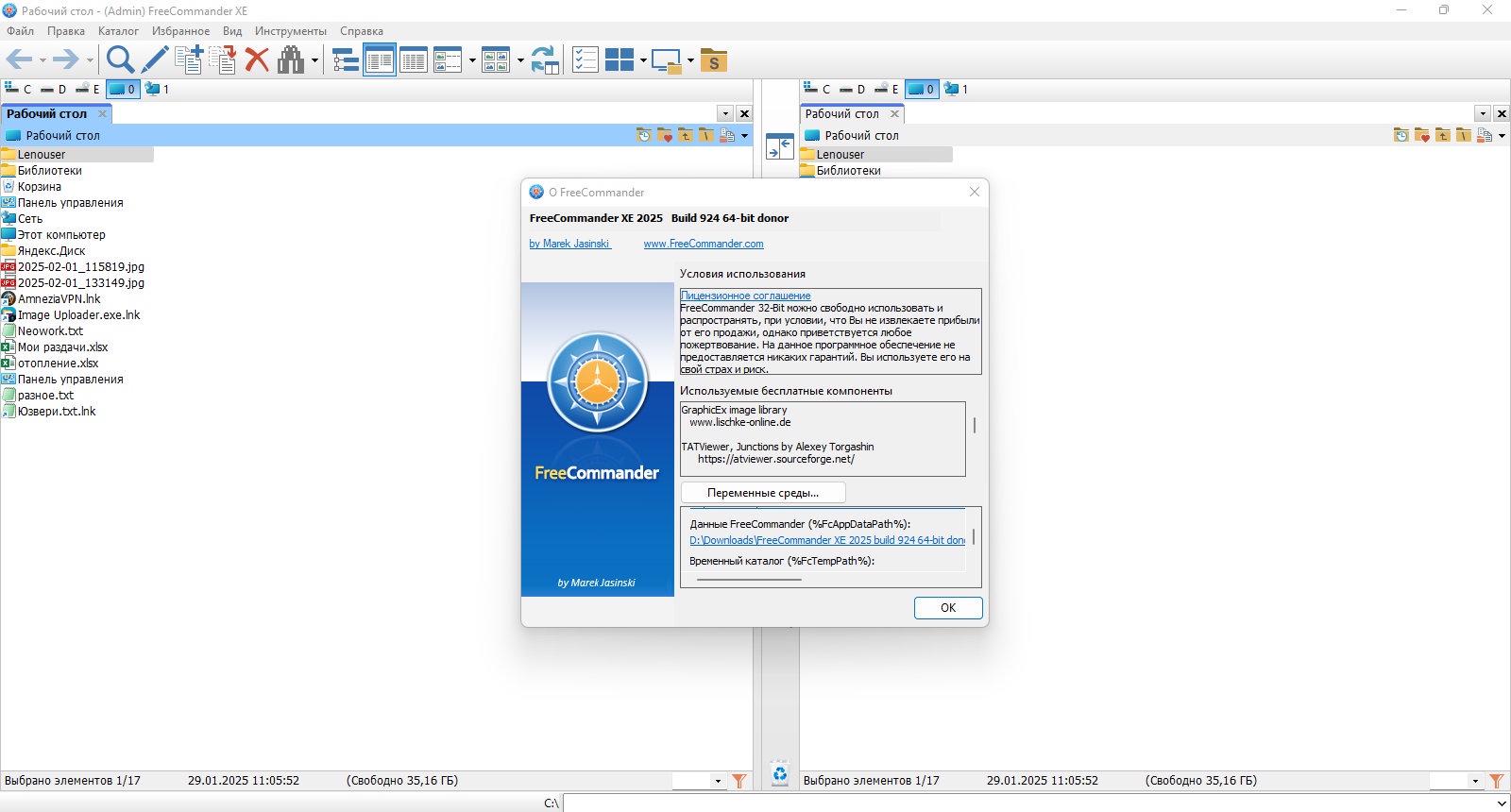Open forward history dropdown arrow
The height and width of the screenshot is (812, 1511).
click(90, 61)
